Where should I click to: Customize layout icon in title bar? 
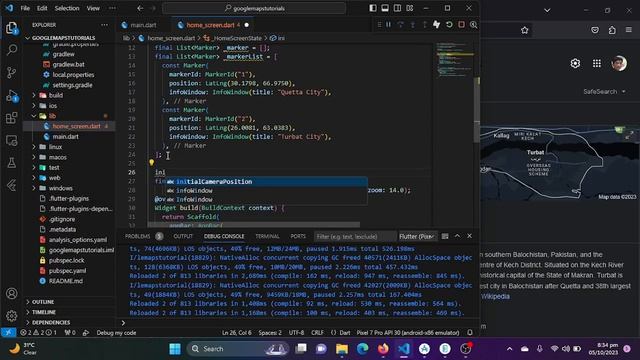410,8
